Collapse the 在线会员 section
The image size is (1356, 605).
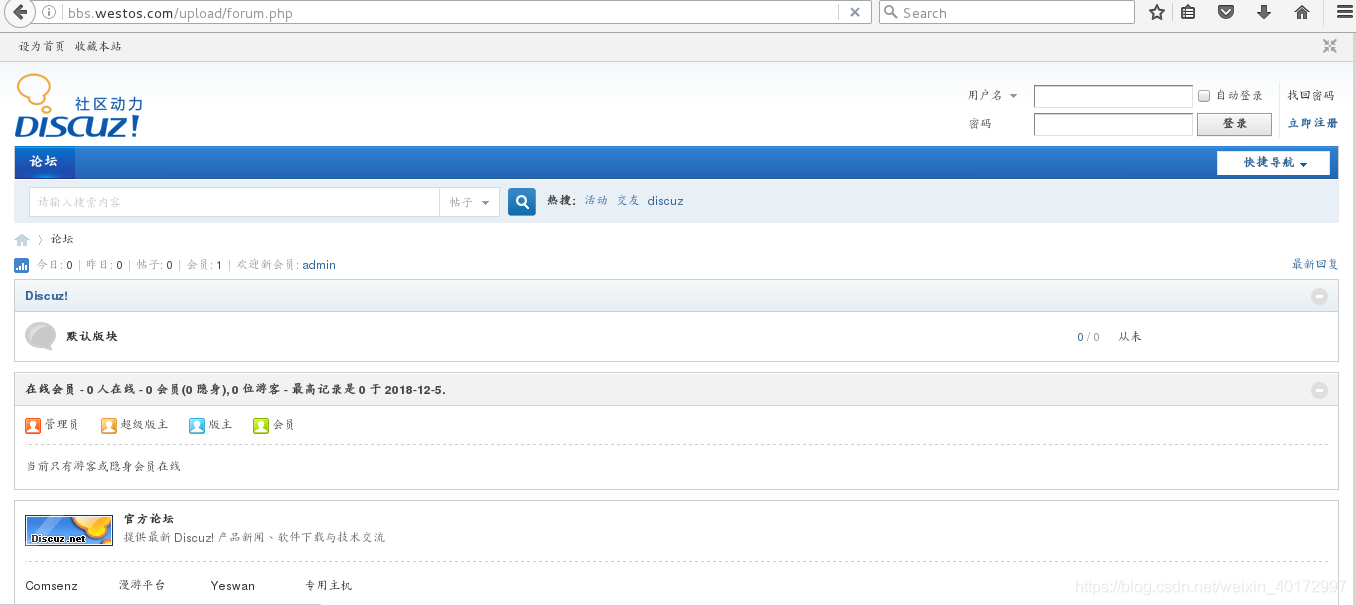(1319, 390)
